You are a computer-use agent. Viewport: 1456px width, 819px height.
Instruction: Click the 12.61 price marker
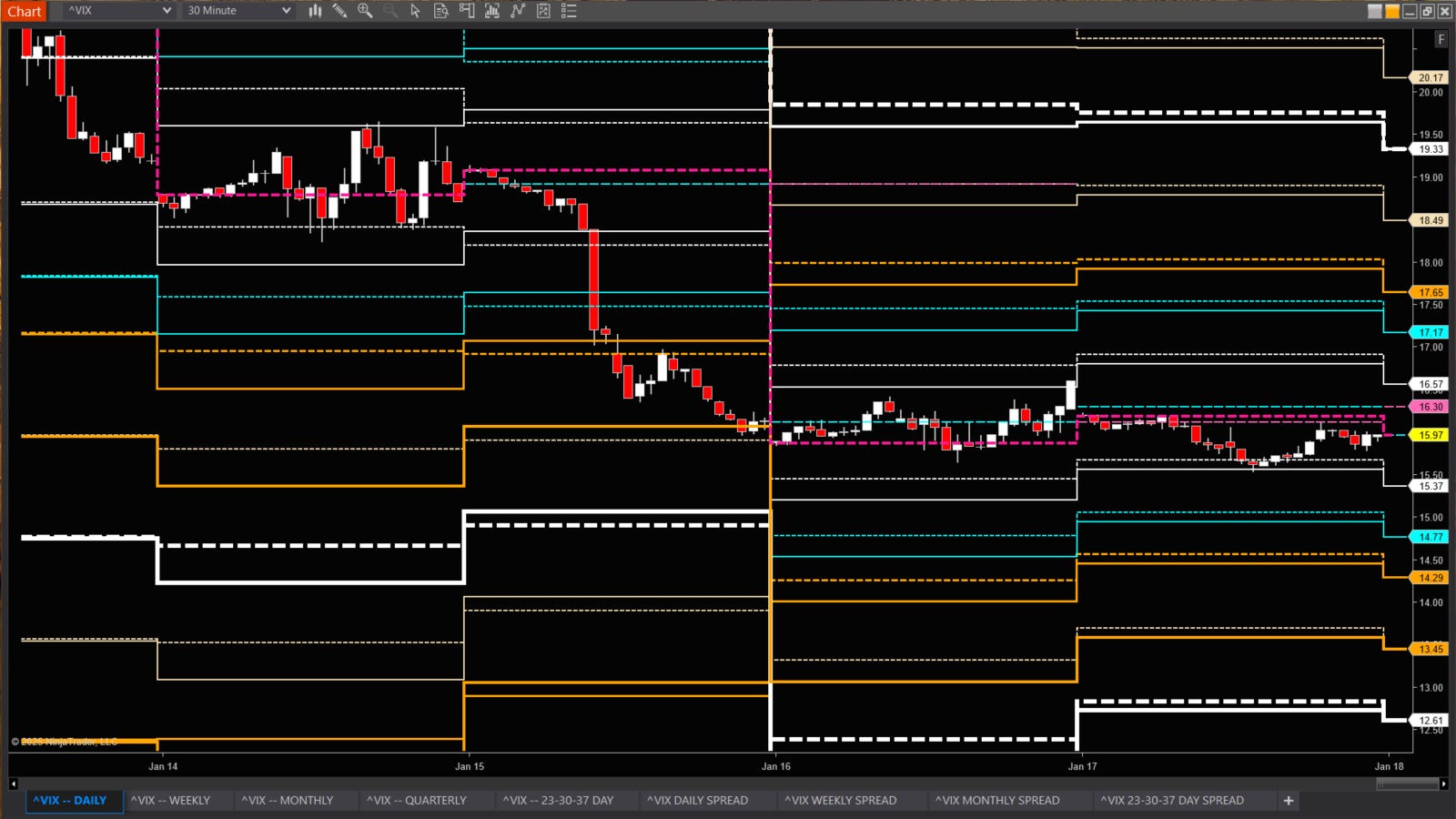tap(1431, 721)
